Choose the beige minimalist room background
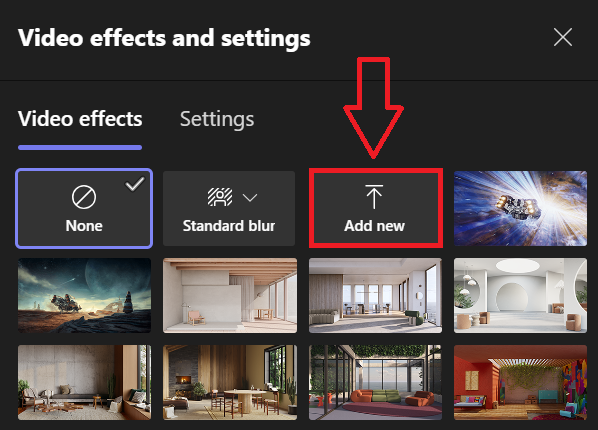The image size is (598, 430). coord(230,295)
